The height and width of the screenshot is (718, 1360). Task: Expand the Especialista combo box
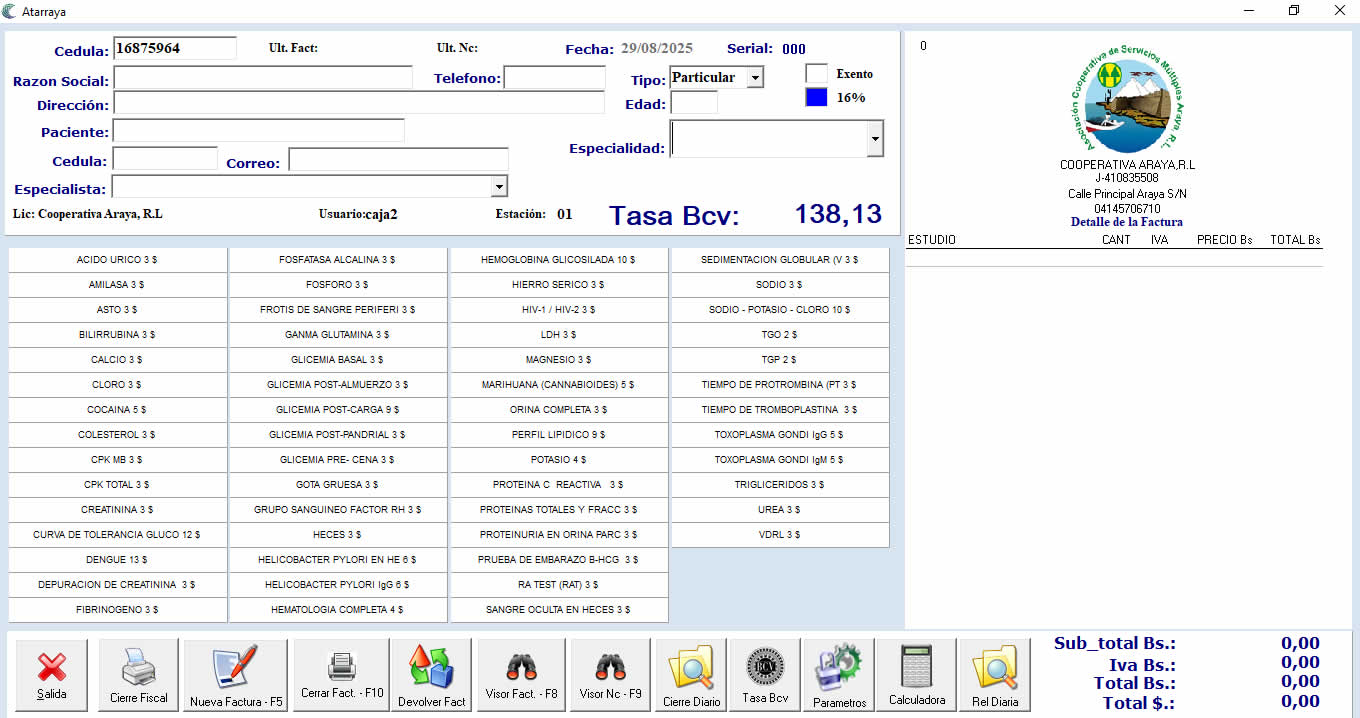pos(499,187)
